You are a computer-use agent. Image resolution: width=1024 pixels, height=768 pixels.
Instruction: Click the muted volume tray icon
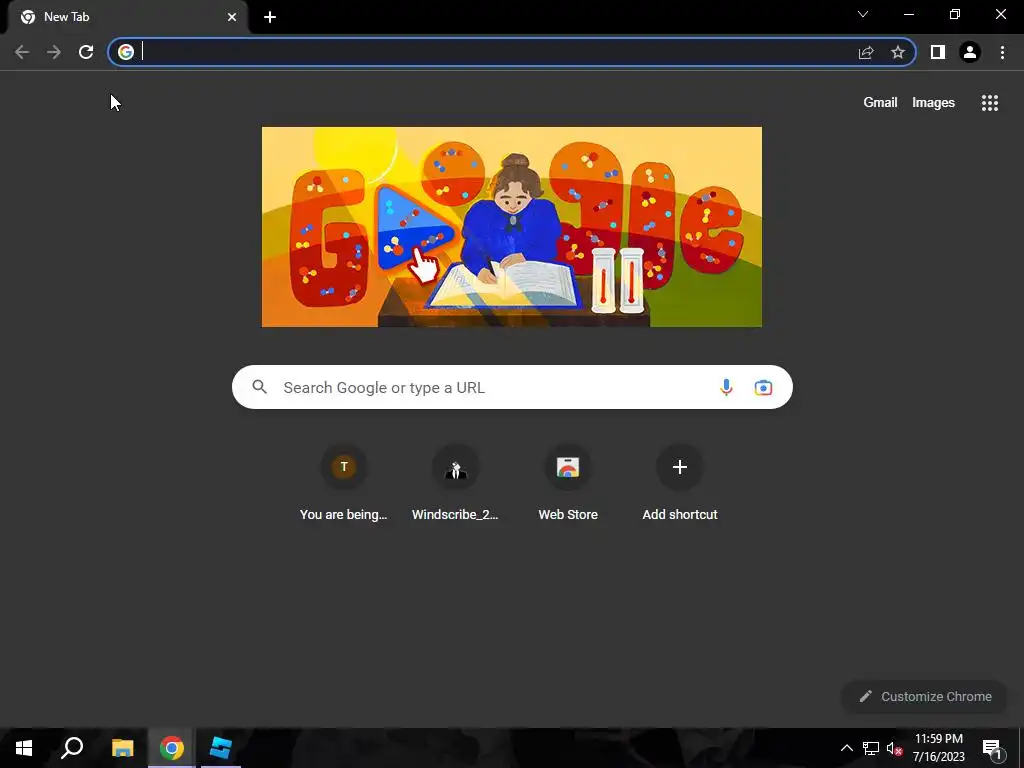click(x=895, y=749)
